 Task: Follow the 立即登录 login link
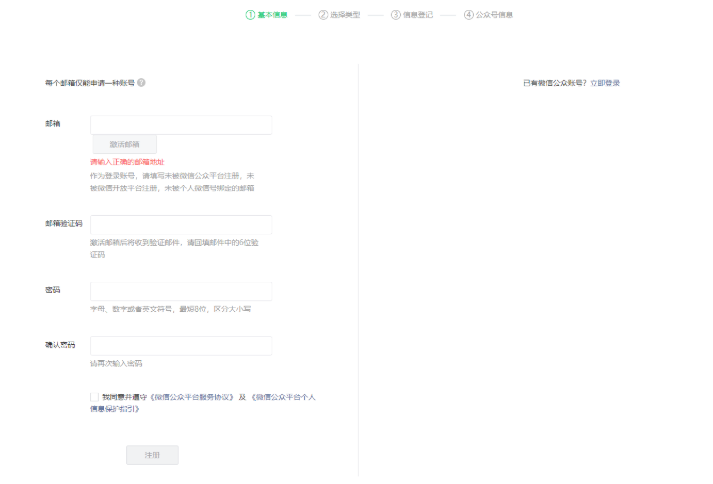click(x=605, y=82)
